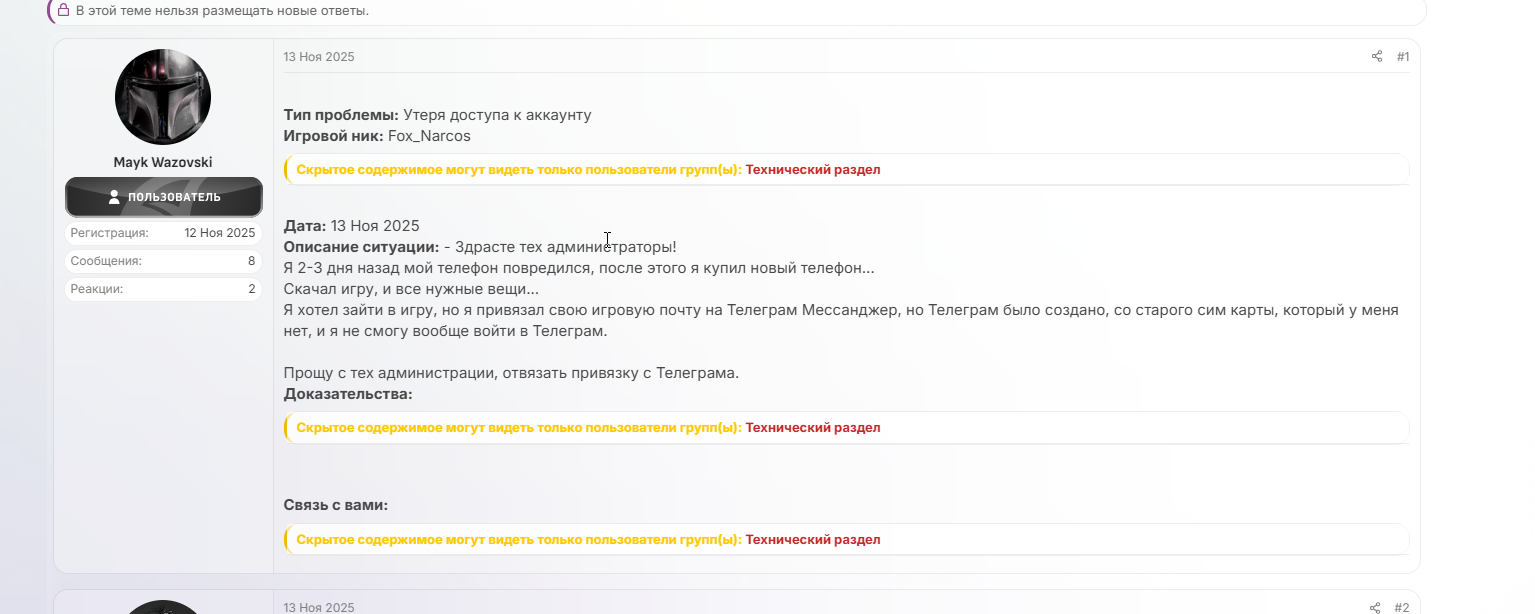Click the hidden content notice under Связь с вами

[588, 540]
